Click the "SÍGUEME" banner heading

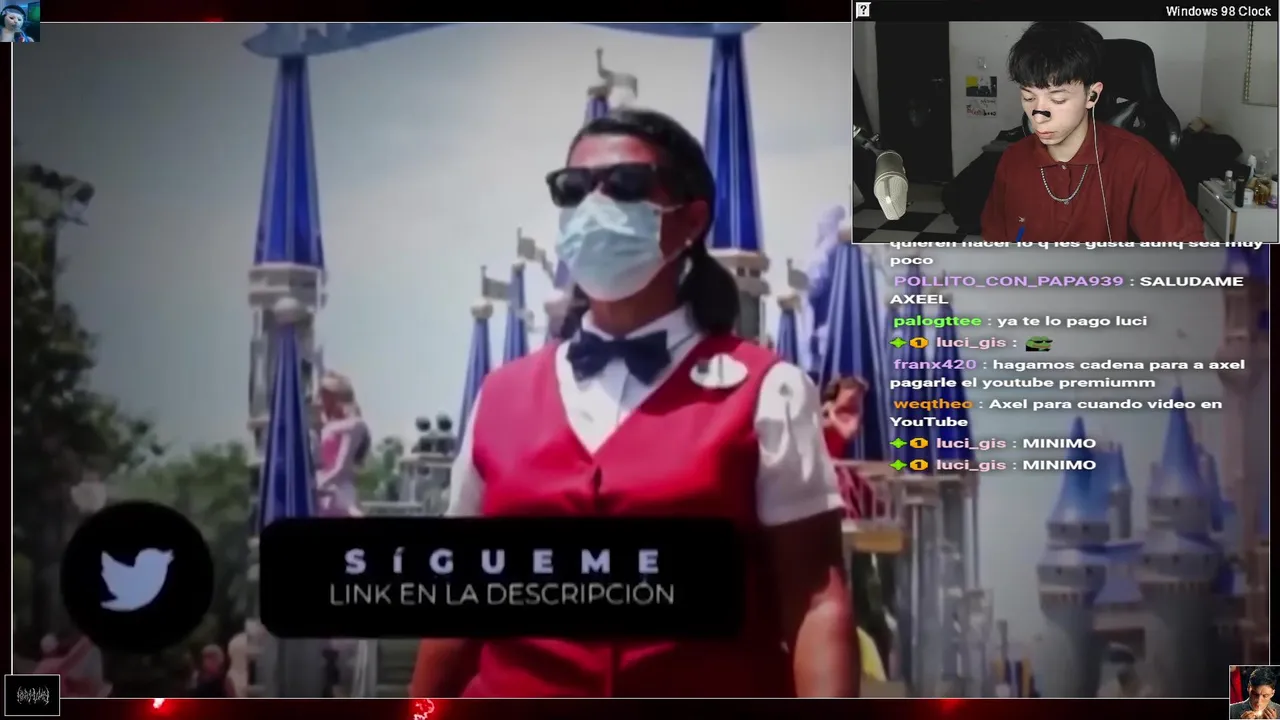(502, 561)
